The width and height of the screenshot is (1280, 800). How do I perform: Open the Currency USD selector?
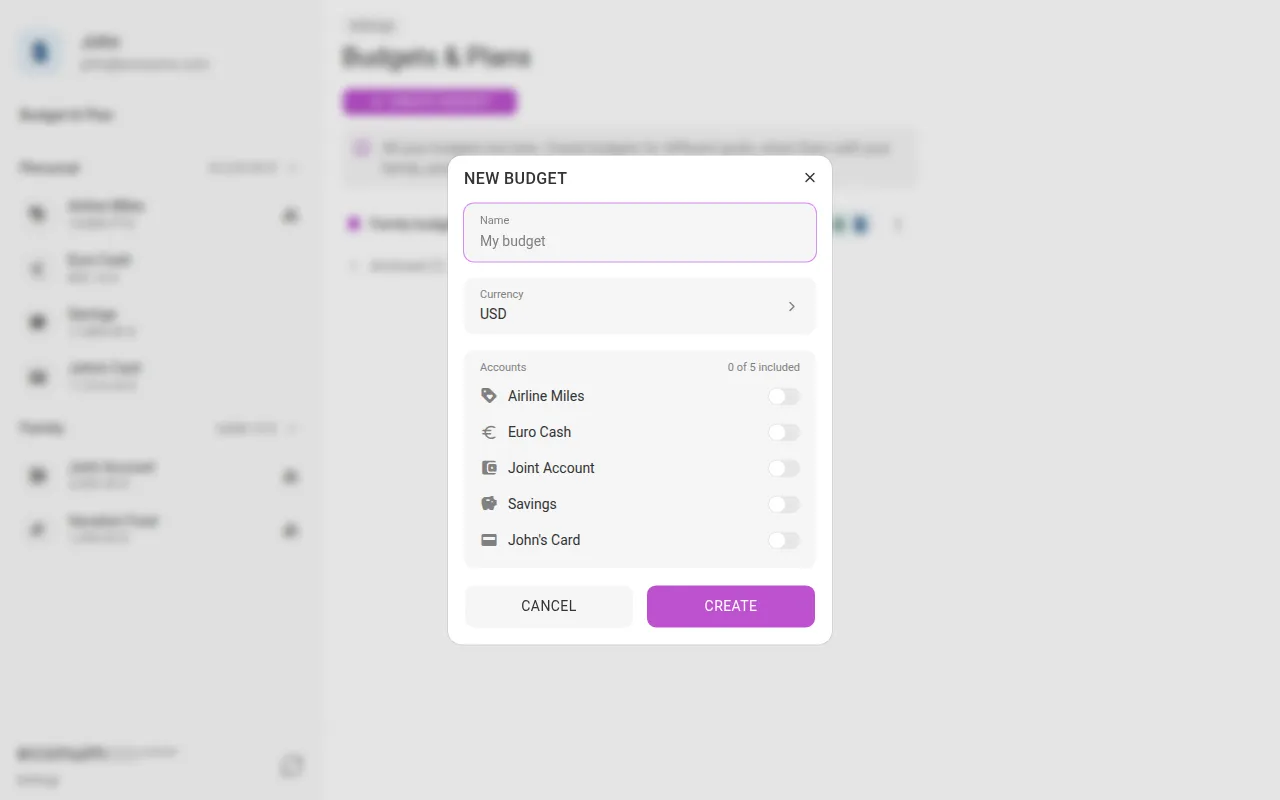(x=640, y=306)
